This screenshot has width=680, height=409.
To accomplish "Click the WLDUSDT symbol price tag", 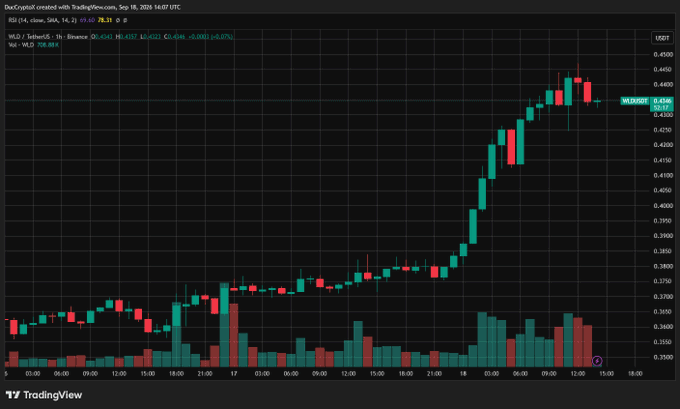I will (635, 101).
